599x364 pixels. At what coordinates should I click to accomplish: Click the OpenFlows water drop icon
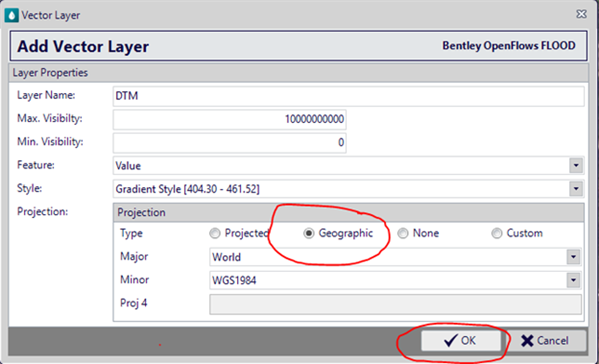pyautogui.click(x=11, y=15)
